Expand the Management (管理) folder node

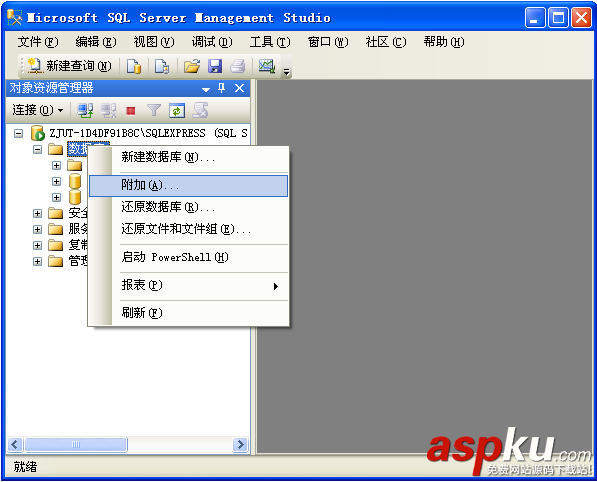[x=37, y=261]
